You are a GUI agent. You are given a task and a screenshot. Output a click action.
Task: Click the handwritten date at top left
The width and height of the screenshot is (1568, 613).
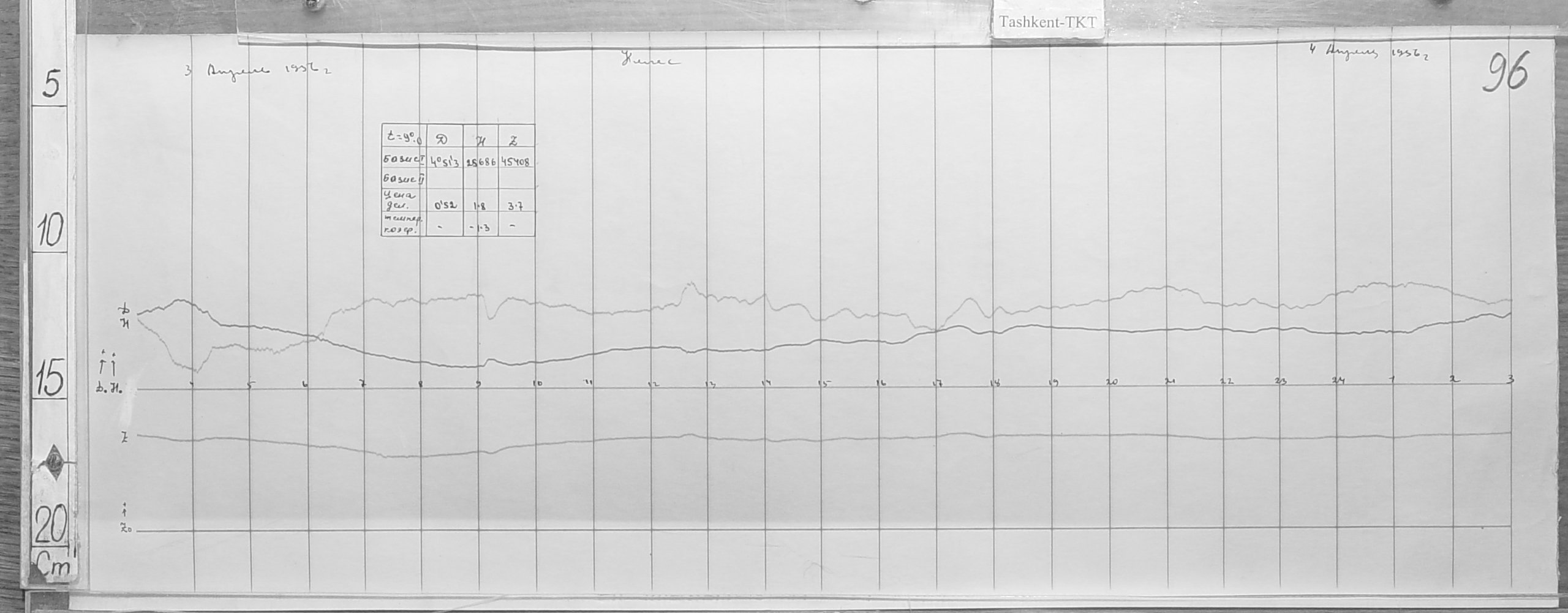click(x=258, y=70)
